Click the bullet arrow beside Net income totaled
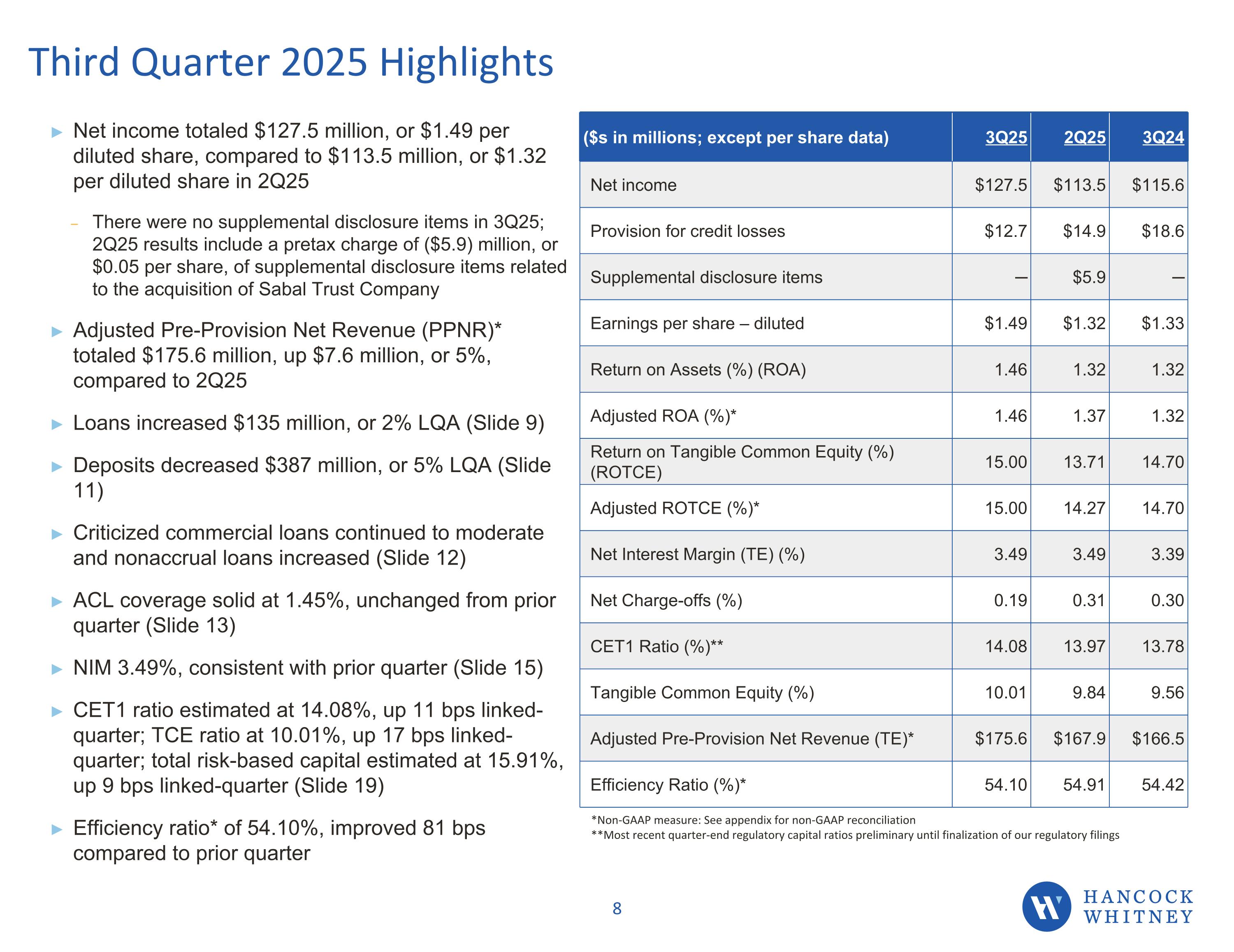This screenshot has width=1234, height=952. point(56,133)
